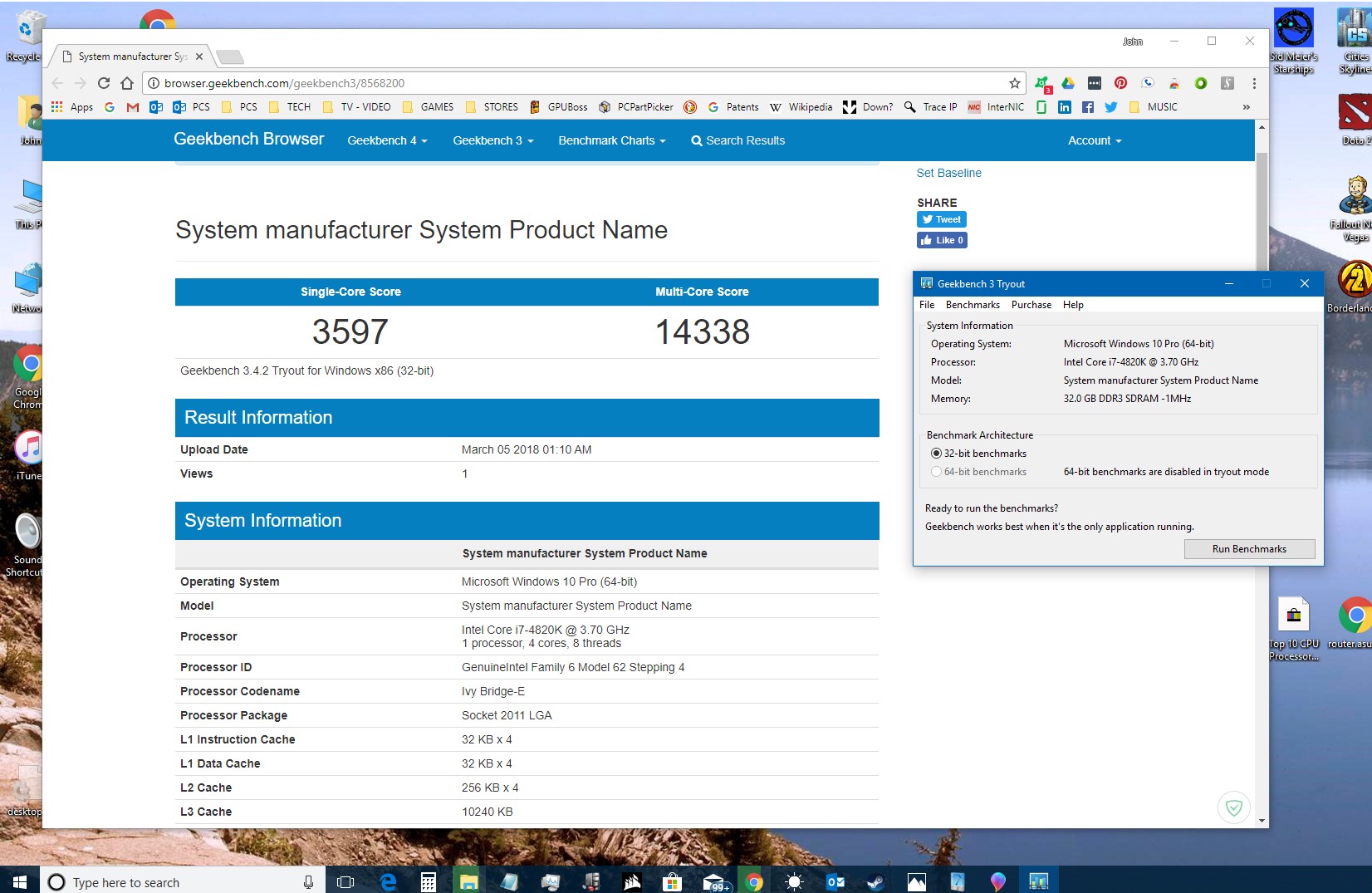Screen dimensions: 1372x893
Task: Open Microsoft Store from the taskbar
Action: point(673,881)
